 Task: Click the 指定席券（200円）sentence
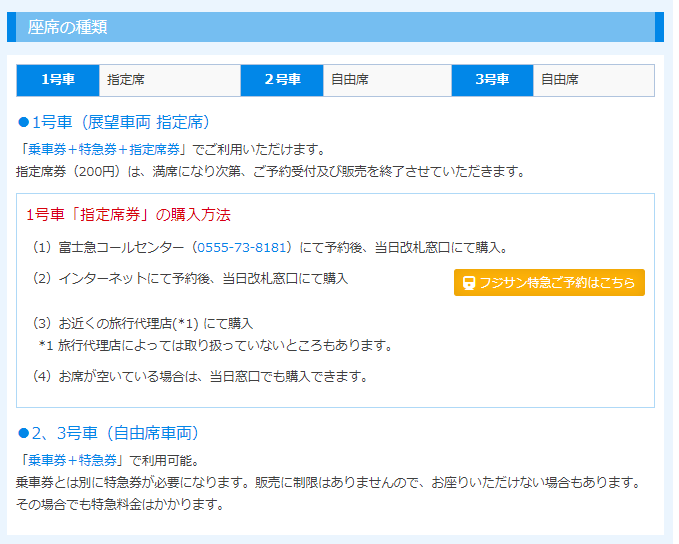coord(271,172)
